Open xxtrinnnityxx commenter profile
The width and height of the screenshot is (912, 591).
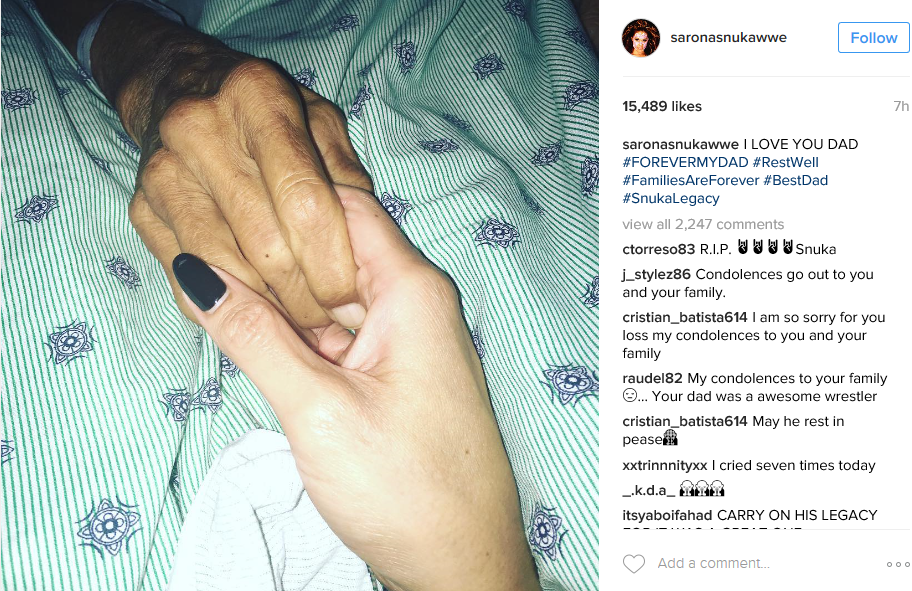[x=665, y=465]
